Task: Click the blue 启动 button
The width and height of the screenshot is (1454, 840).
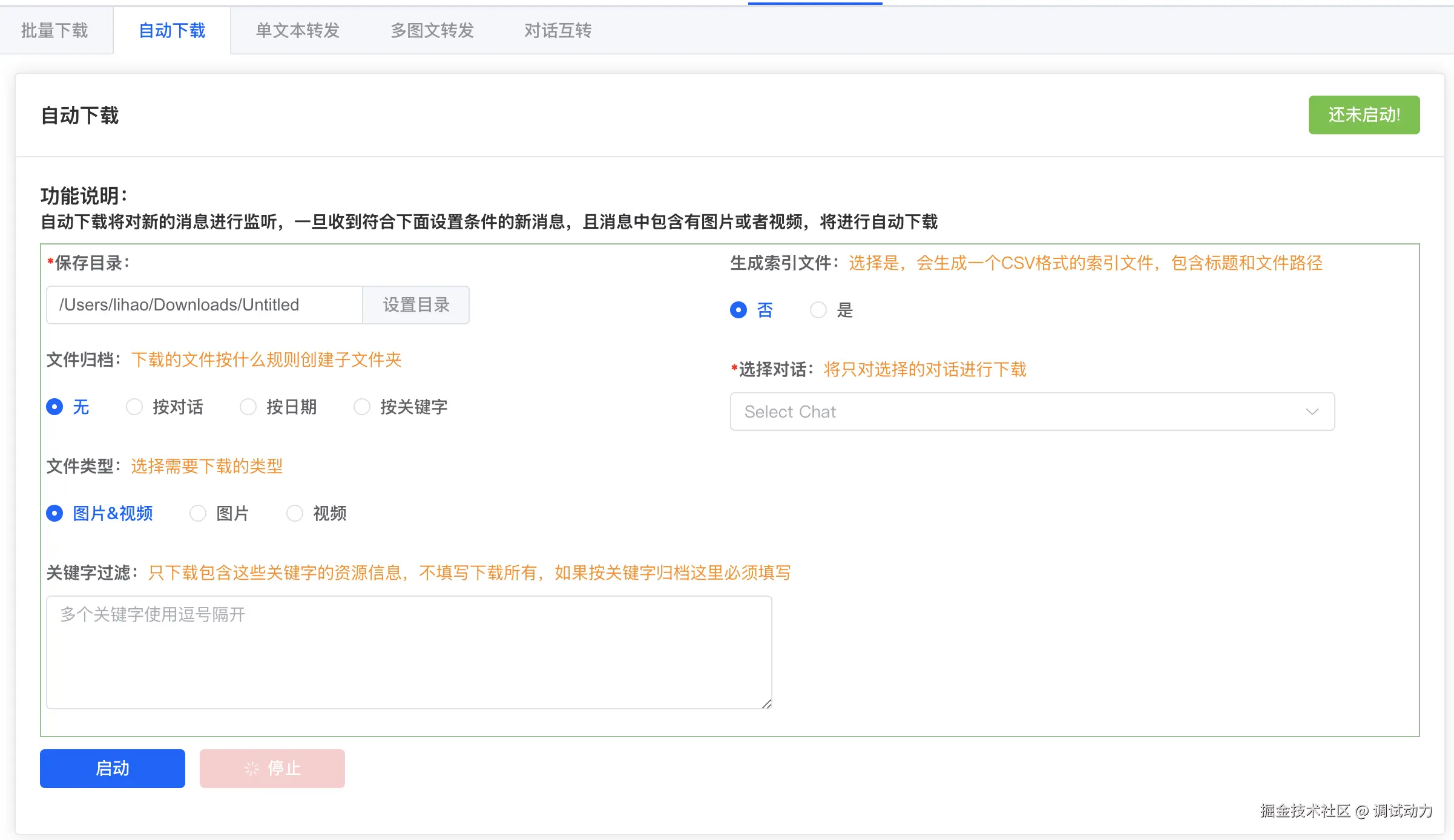Action: click(113, 769)
